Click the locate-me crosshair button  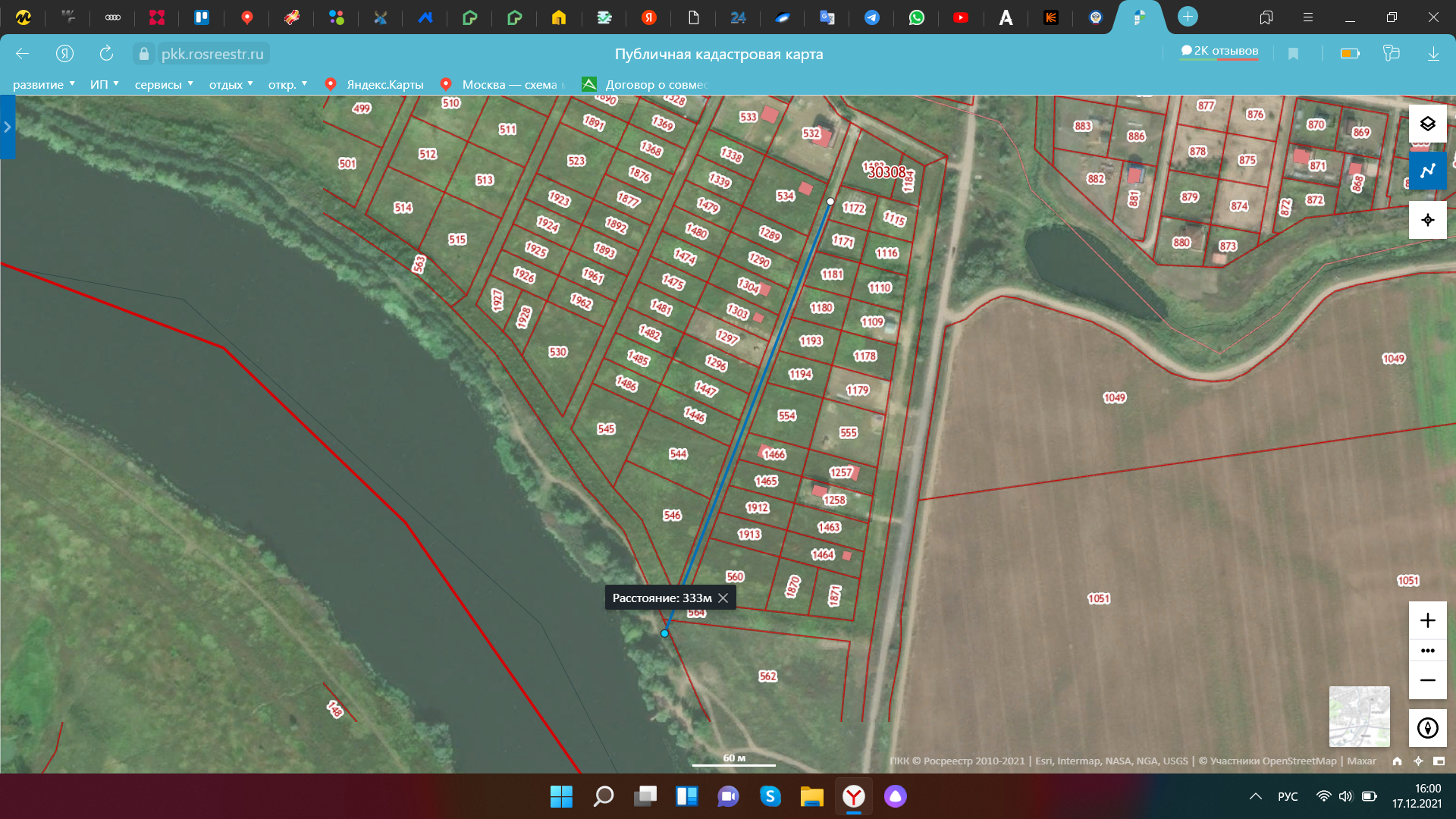[x=1427, y=220]
